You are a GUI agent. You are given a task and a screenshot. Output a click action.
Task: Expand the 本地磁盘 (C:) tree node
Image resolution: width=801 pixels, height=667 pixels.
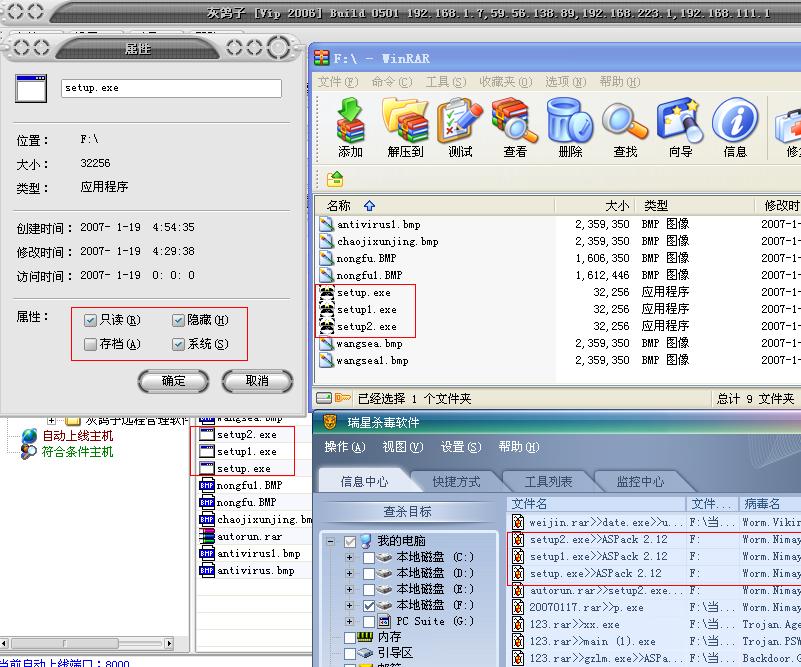(x=349, y=557)
